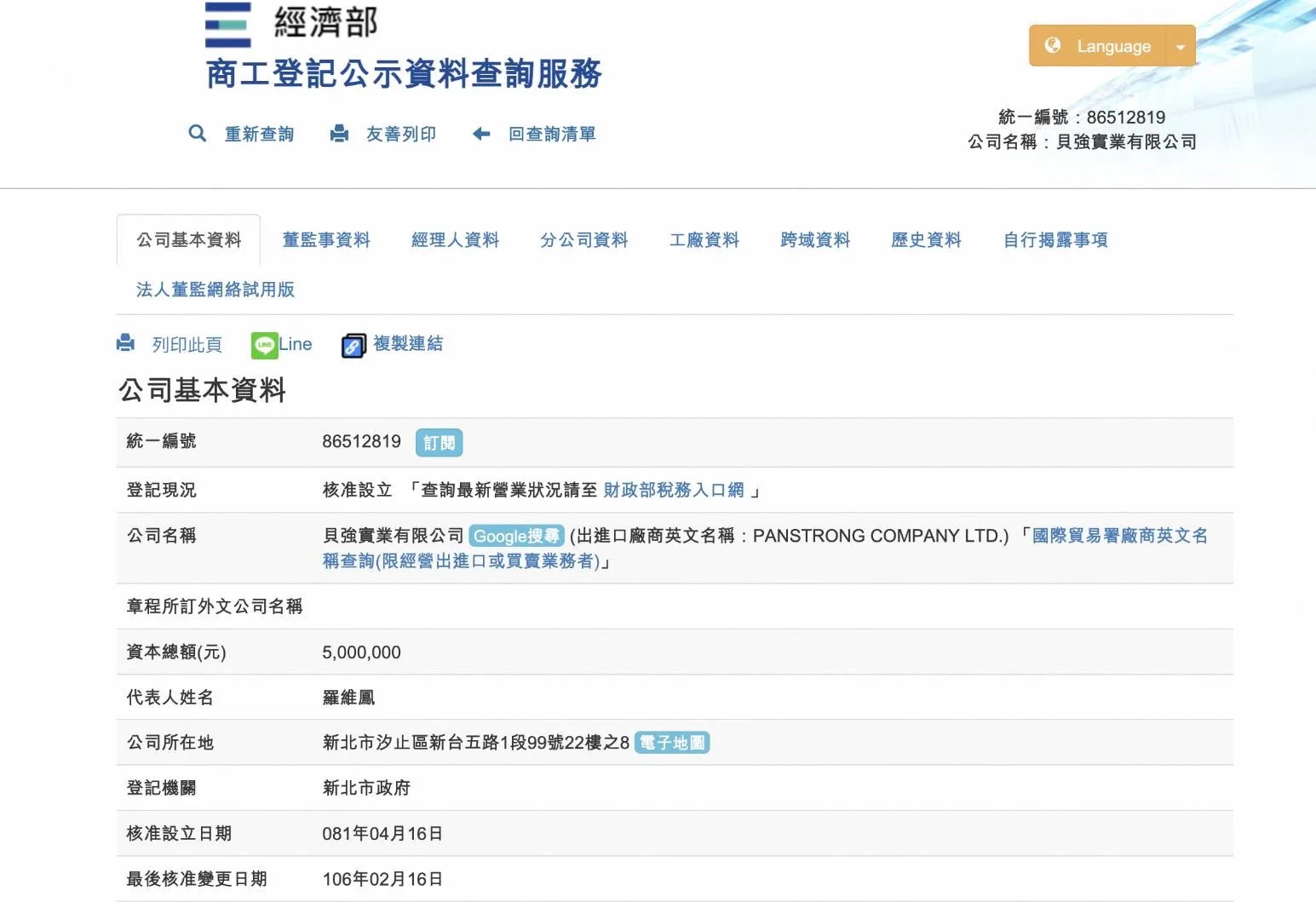Click the 訂閱 subscribe button

click(439, 442)
